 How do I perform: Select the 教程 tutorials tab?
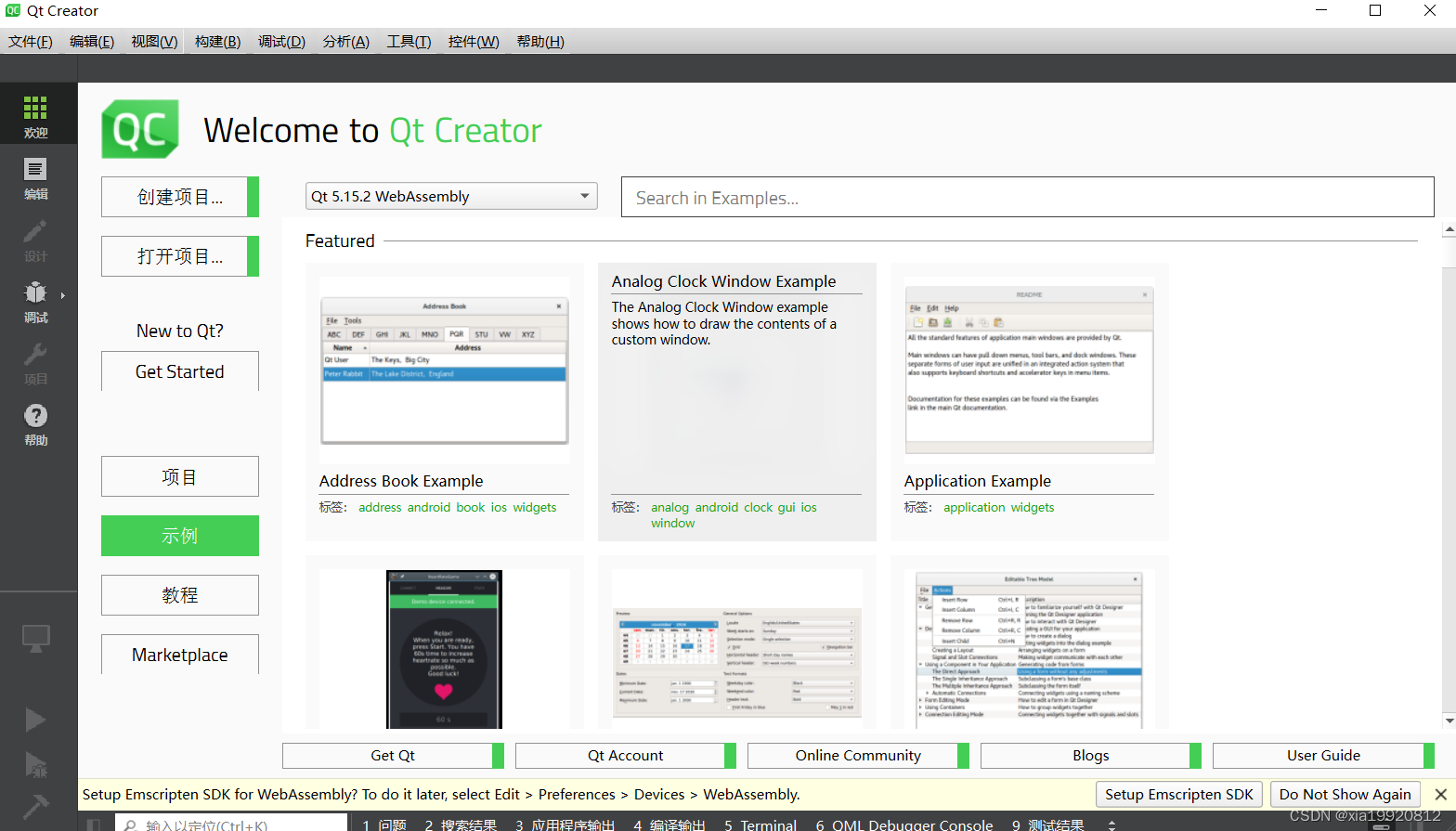tap(180, 595)
